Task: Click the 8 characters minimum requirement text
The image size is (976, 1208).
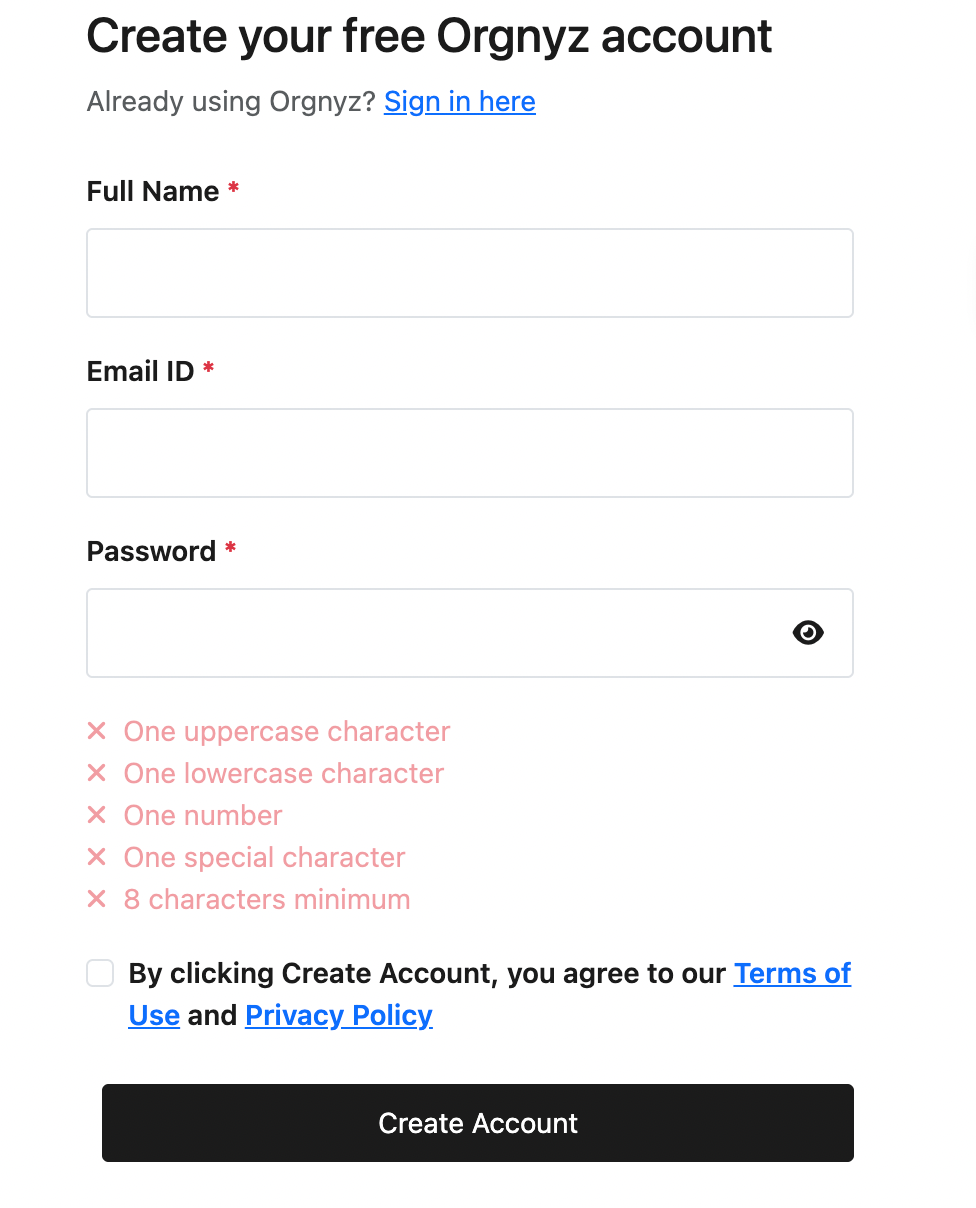Action: (266, 899)
